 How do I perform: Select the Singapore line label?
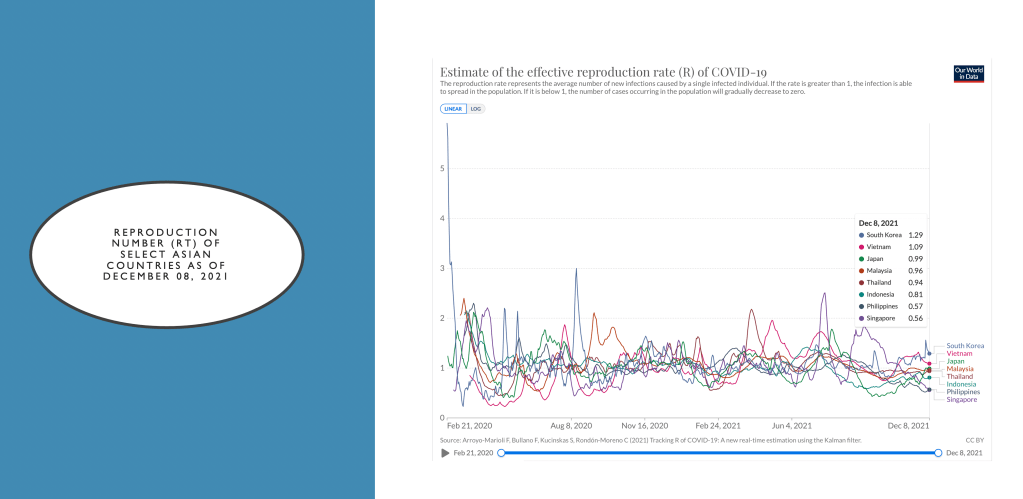point(962,400)
